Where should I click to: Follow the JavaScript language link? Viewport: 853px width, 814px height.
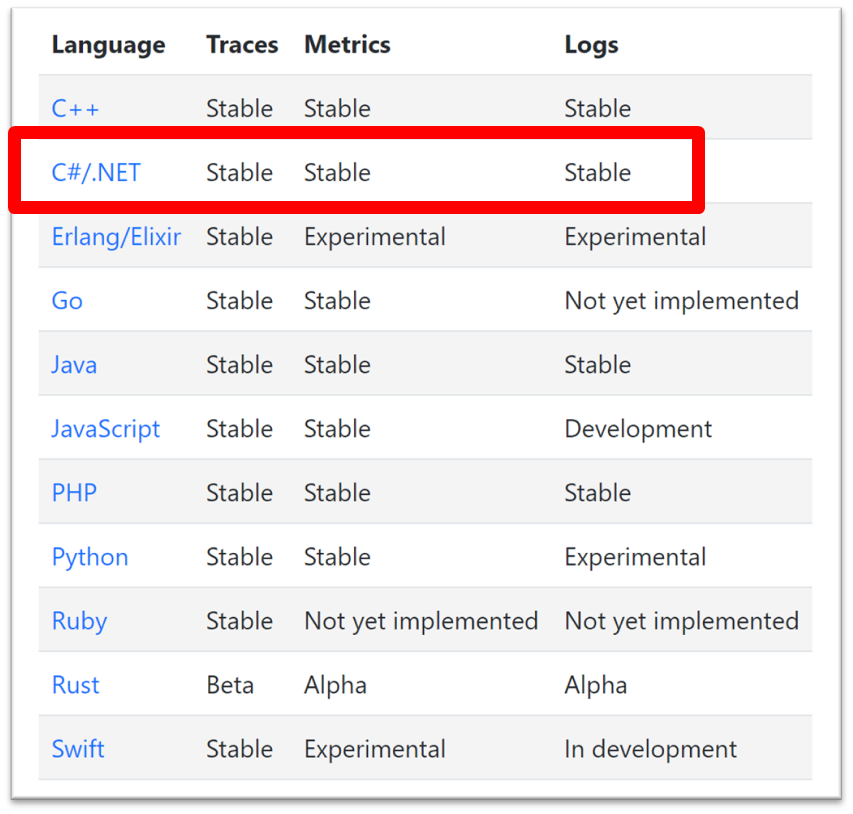click(x=106, y=429)
